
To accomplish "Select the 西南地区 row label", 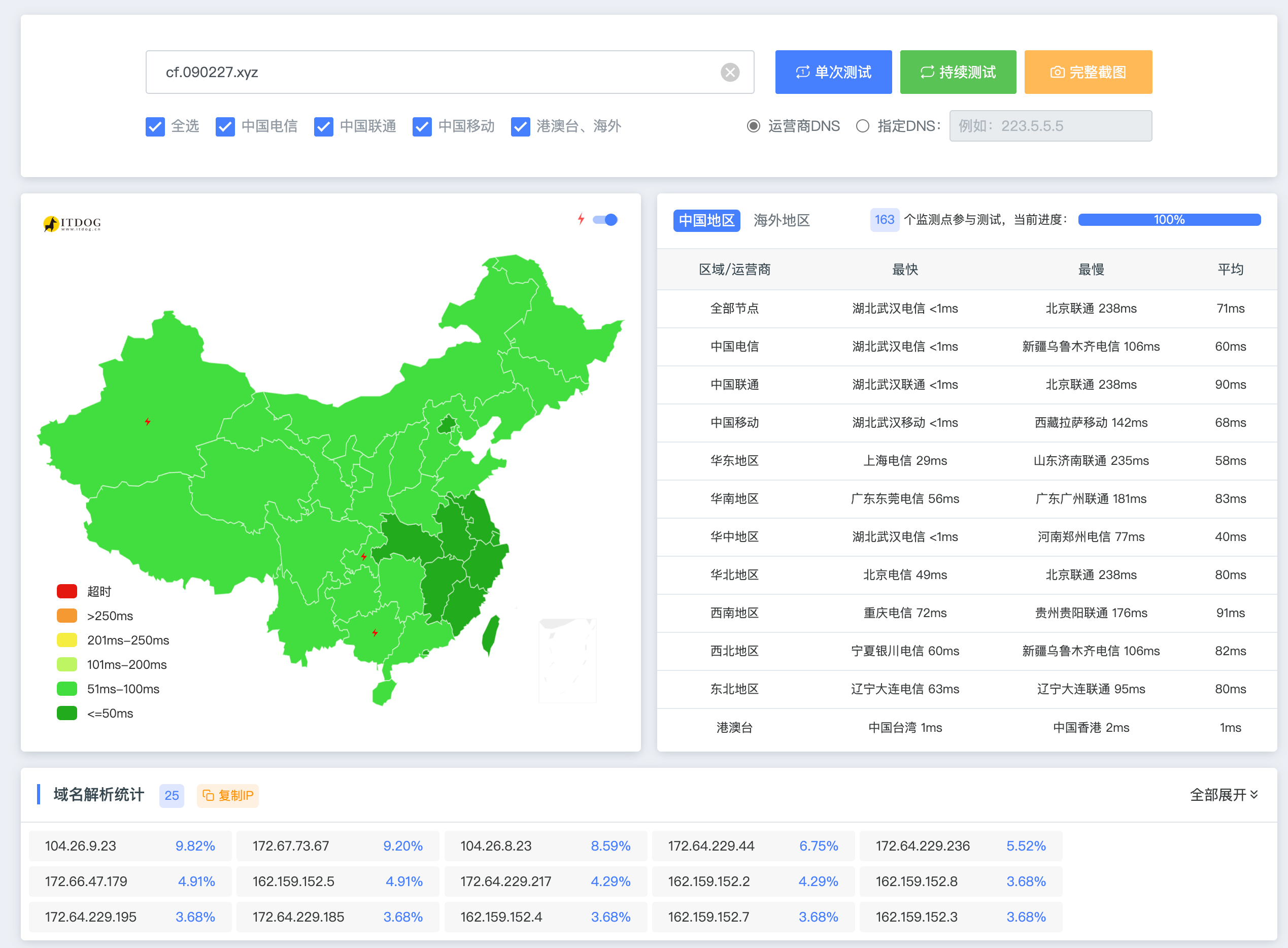I will (734, 613).
